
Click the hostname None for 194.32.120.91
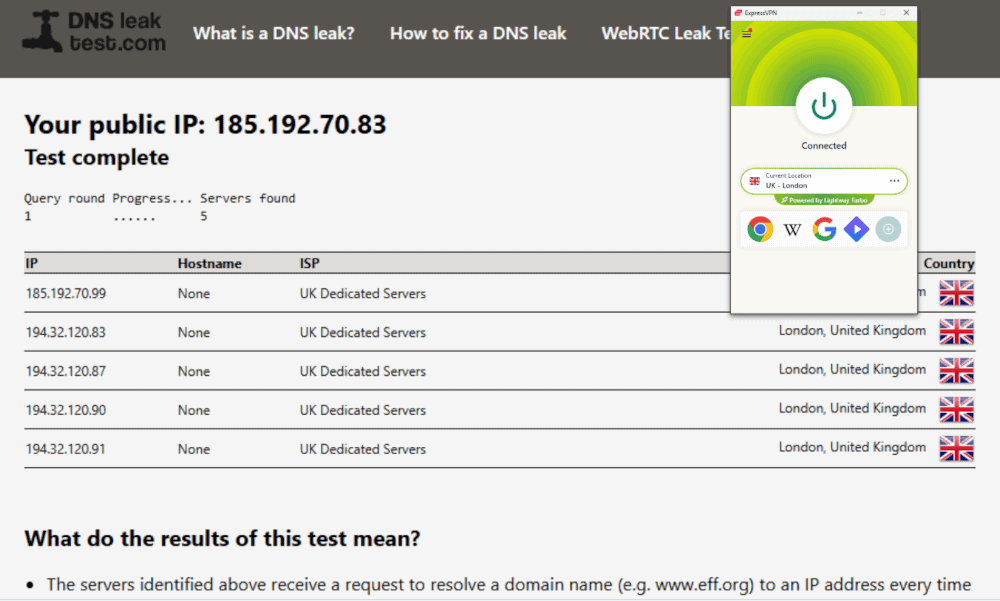click(x=194, y=449)
